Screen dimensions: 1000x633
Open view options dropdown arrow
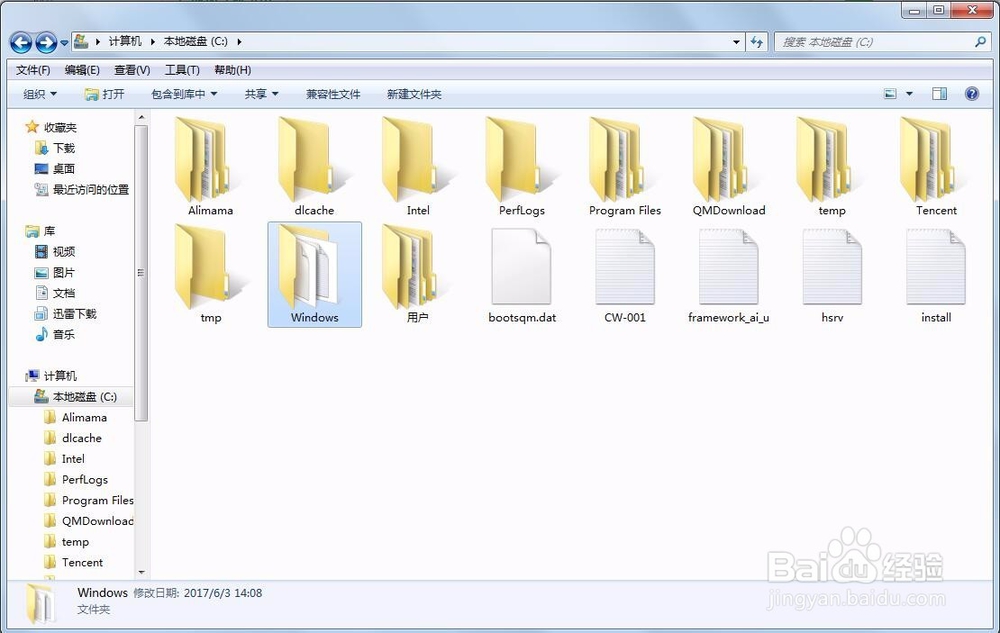point(909,94)
